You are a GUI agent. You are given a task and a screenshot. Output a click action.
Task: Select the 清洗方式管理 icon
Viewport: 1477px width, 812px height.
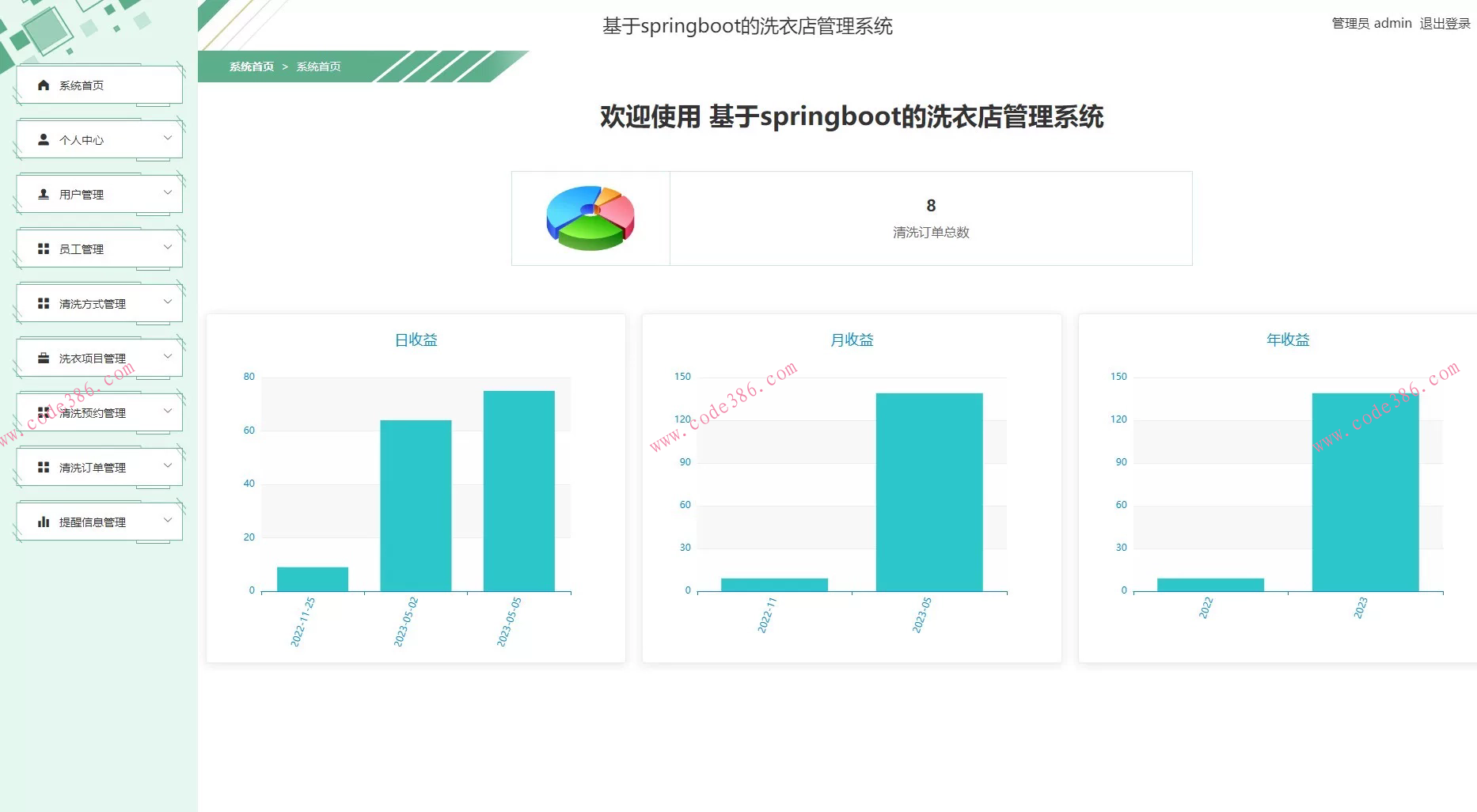click(x=43, y=302)
